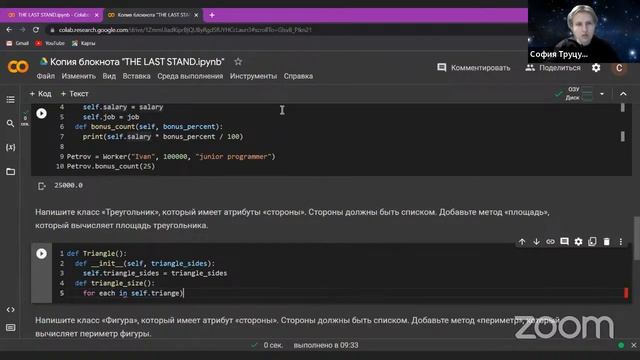640x360 pixels.
Task: Click the Комментировать button
Action: (x=474, y=68)
